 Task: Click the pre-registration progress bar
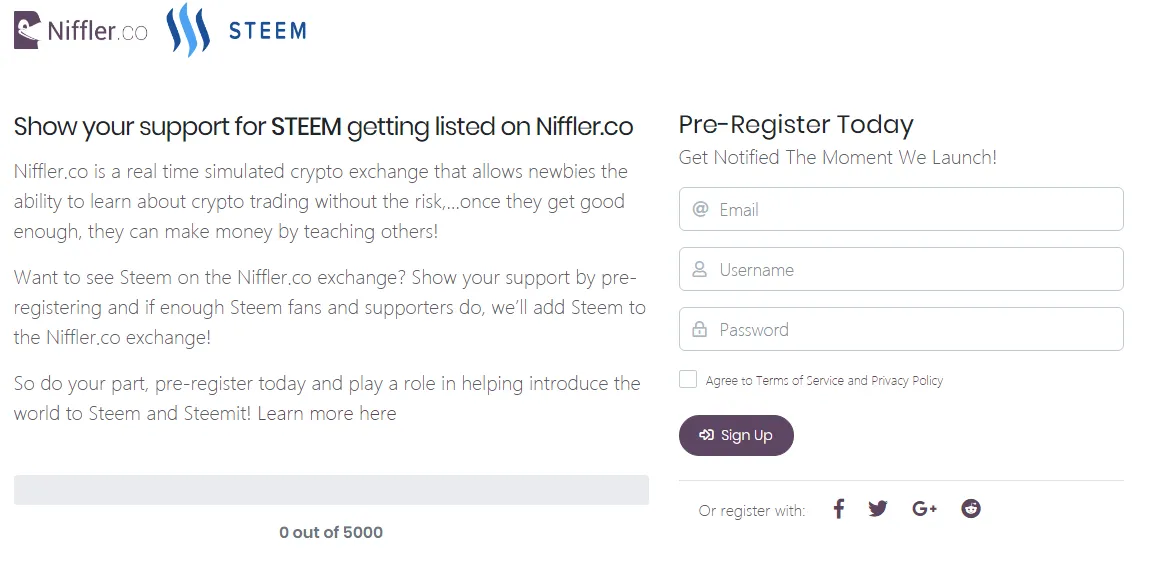(331, 489)
